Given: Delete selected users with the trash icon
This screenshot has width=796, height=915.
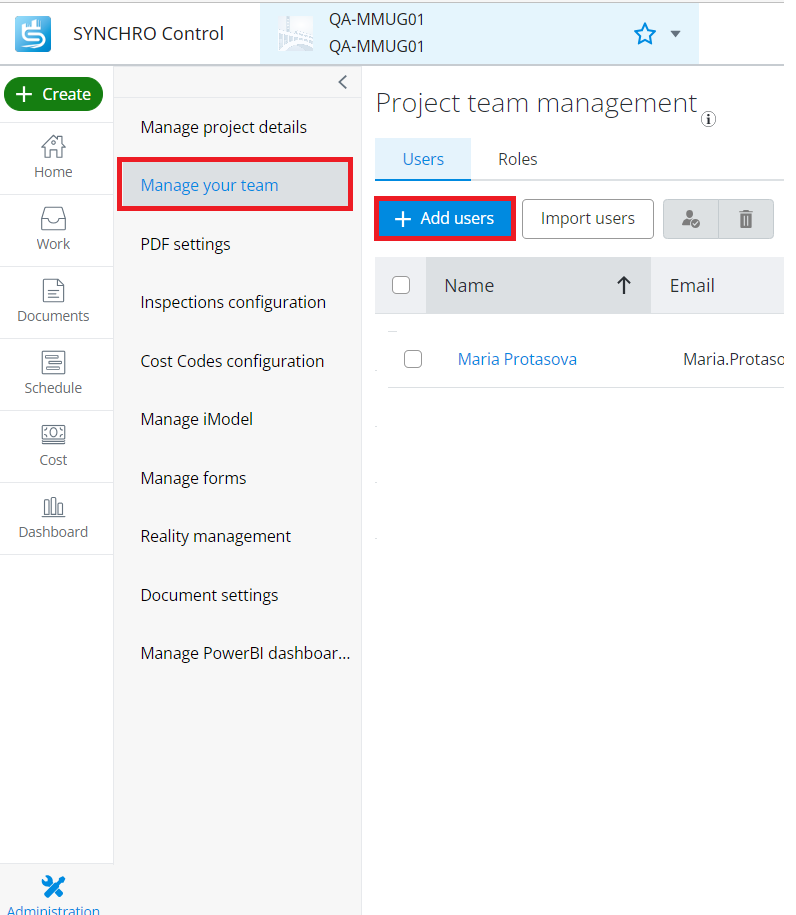Looking at the screenshot, I should click(745, 218).
